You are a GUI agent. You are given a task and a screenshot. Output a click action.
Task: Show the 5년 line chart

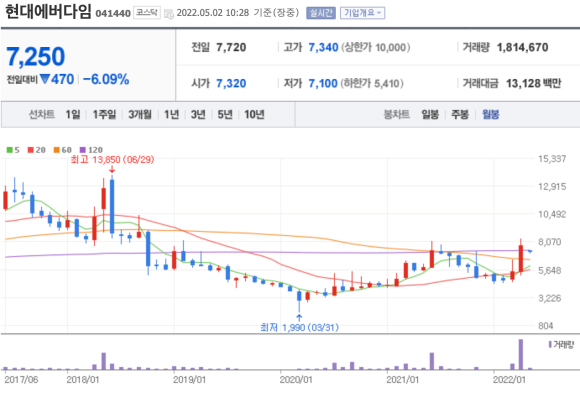225,114
